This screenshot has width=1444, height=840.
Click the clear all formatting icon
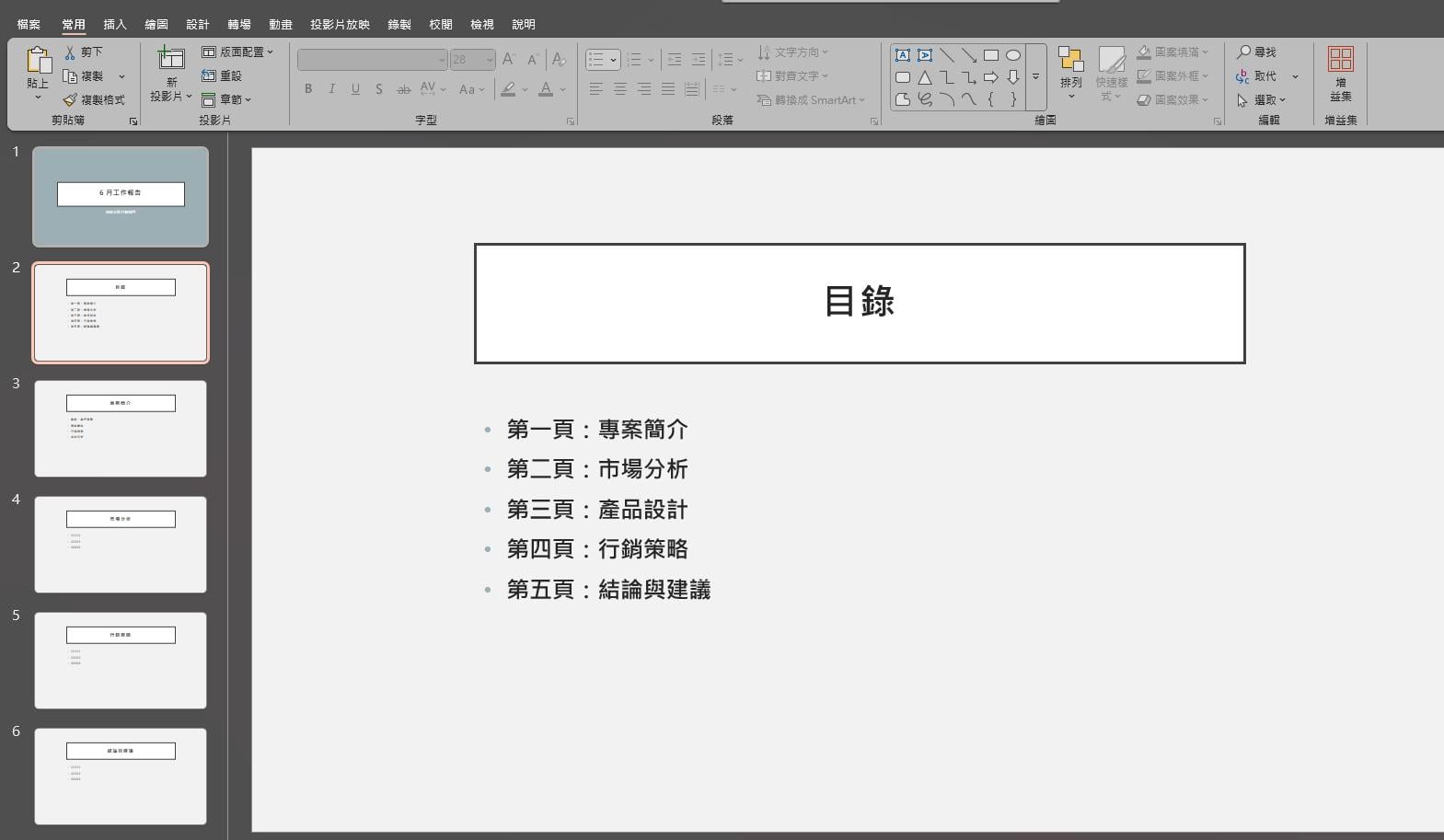558,60
